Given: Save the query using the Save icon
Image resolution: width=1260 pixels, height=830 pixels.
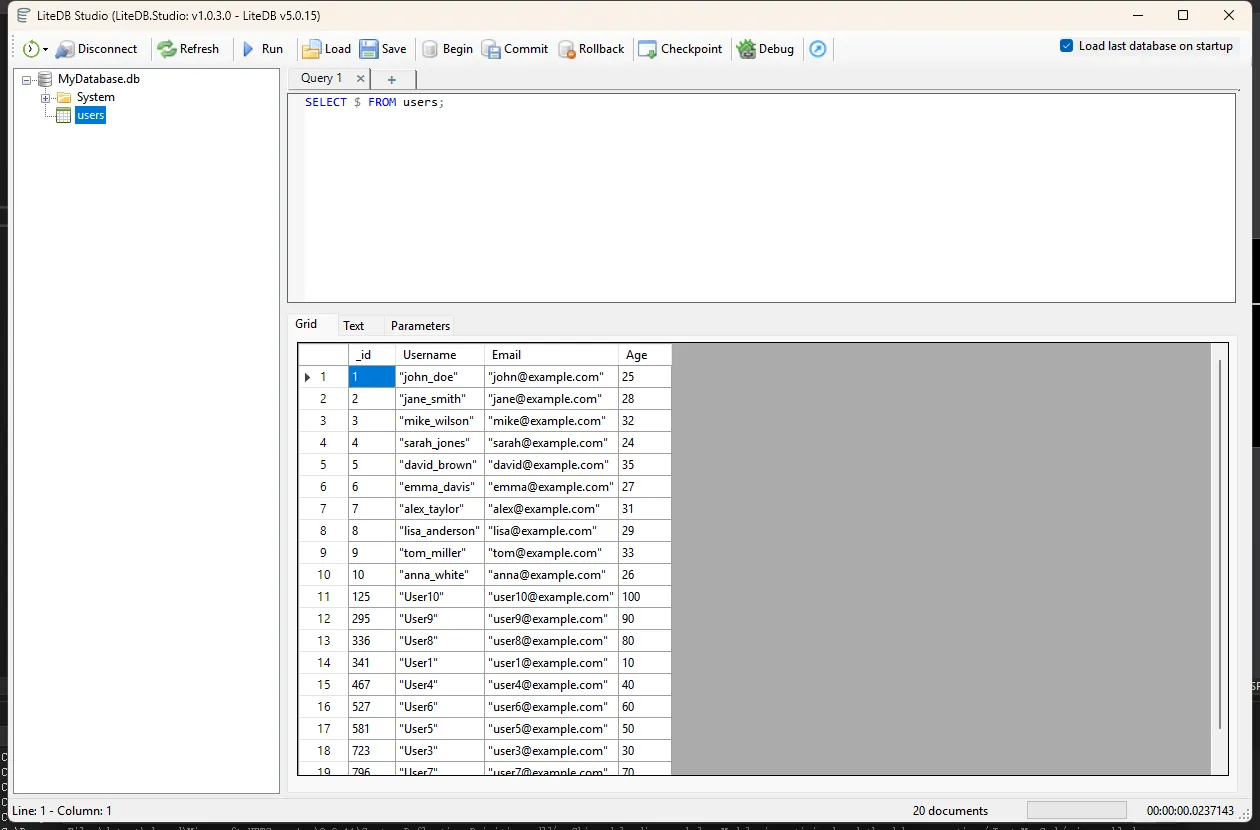Looking at the screenshot, I should pyautogui.click(x=369, y=49).
